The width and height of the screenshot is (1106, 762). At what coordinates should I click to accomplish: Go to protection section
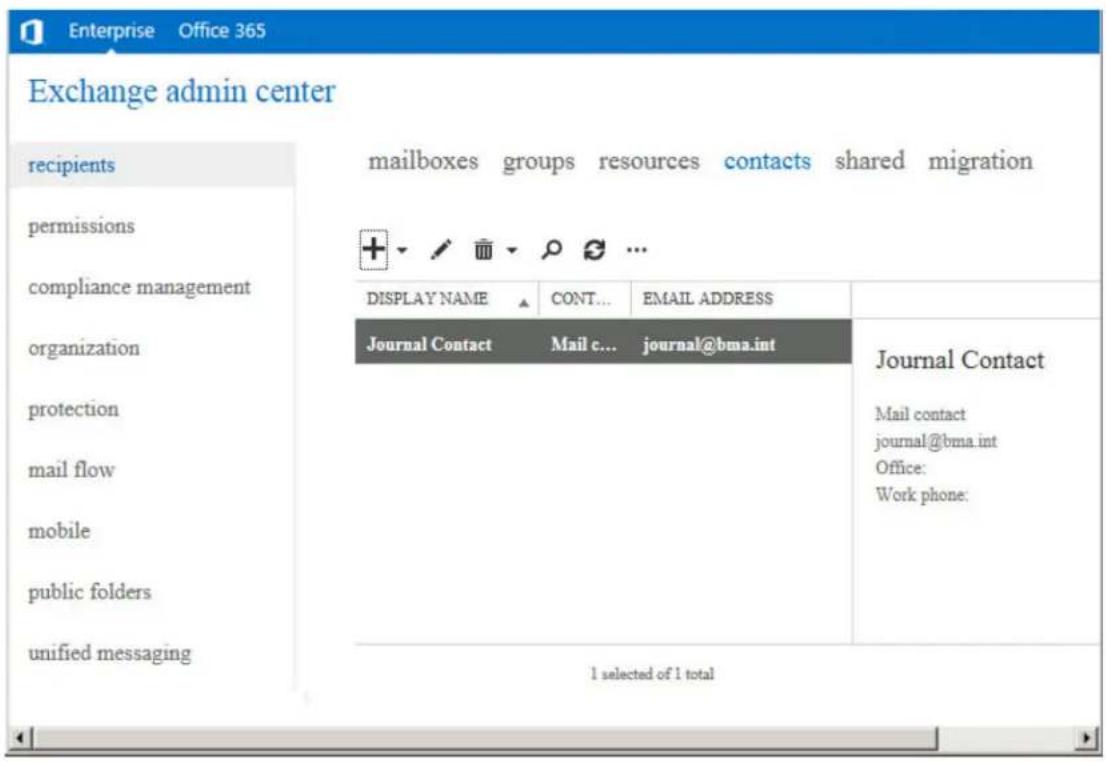73,409
